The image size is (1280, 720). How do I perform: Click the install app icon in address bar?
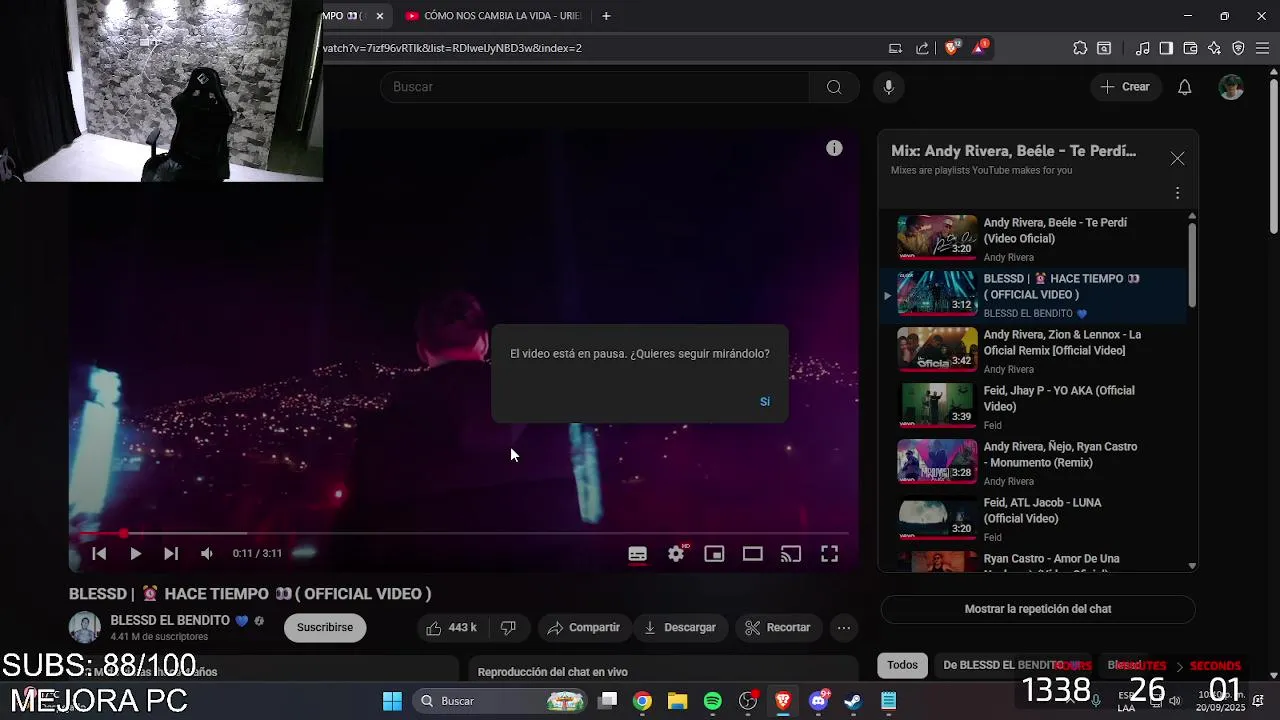tap(896, 48)
